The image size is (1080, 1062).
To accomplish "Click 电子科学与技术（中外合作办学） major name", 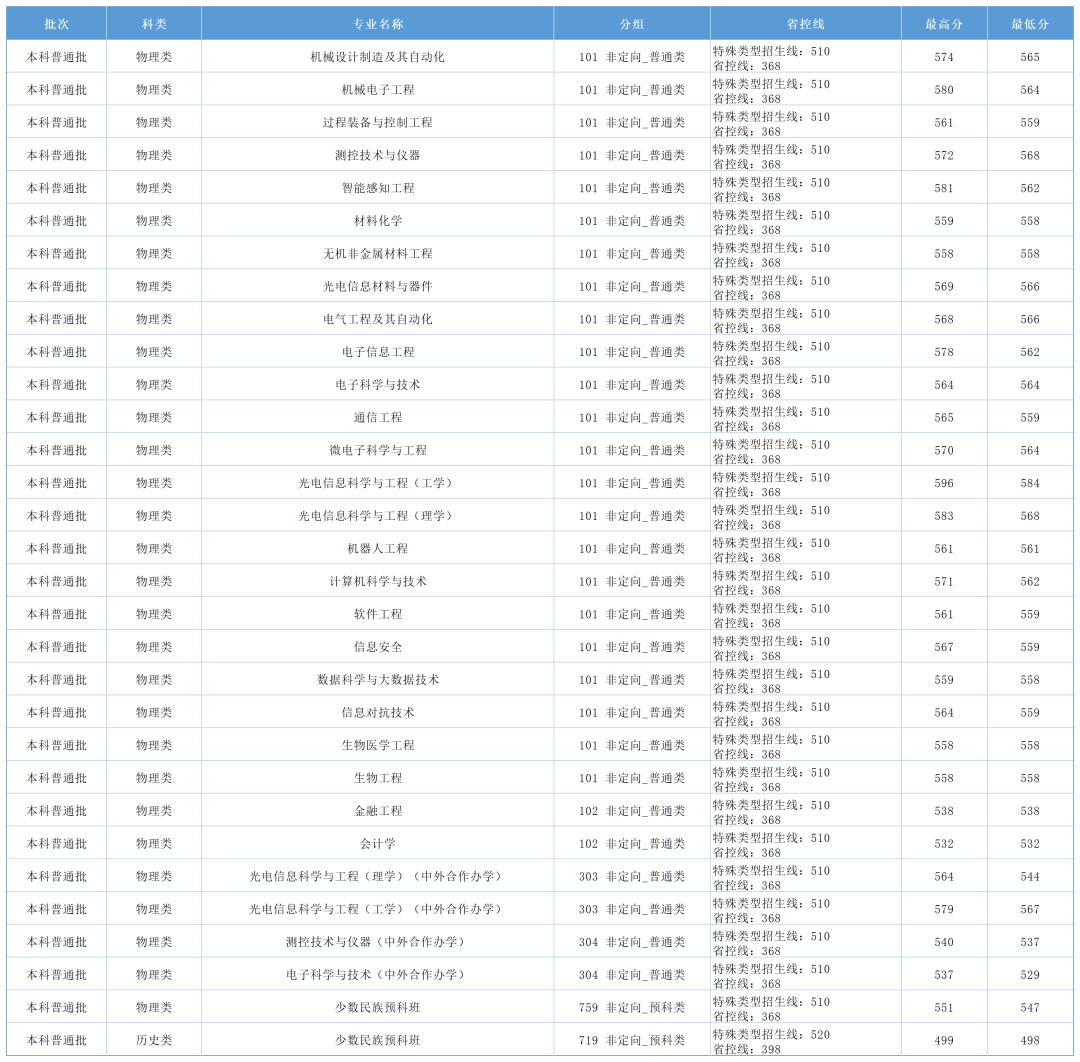I will [377, 975].
